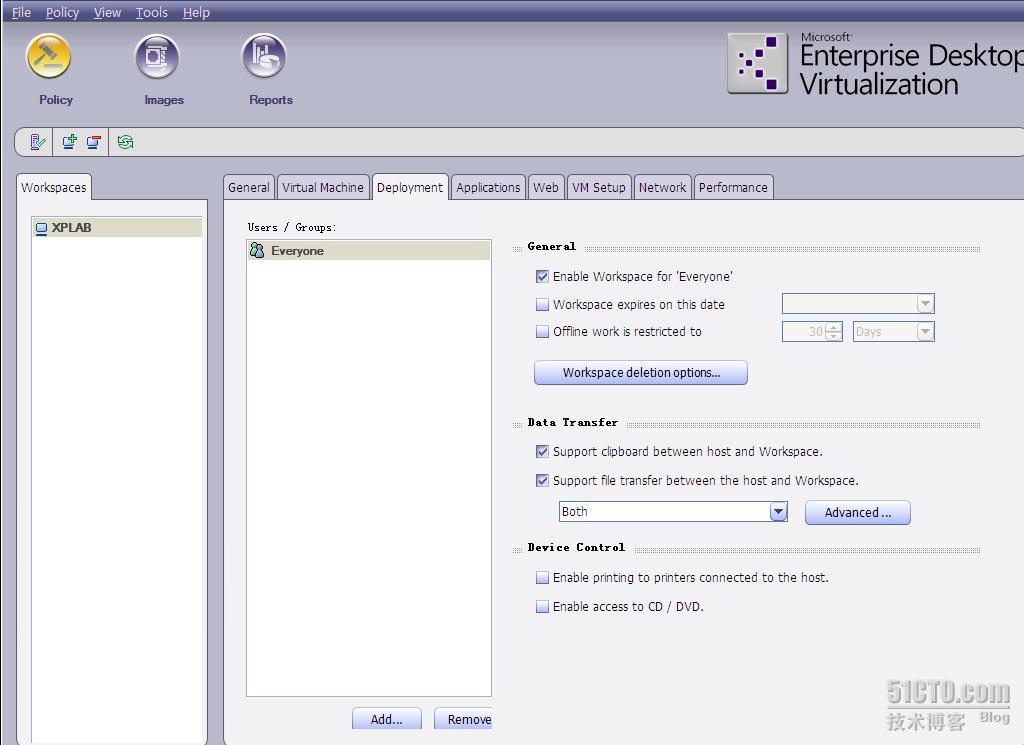Toggle Support clipboard between host and Workspace
The width and height of the screenshot is (1024, 745).
pyautogui.click(x=542, y=452)
